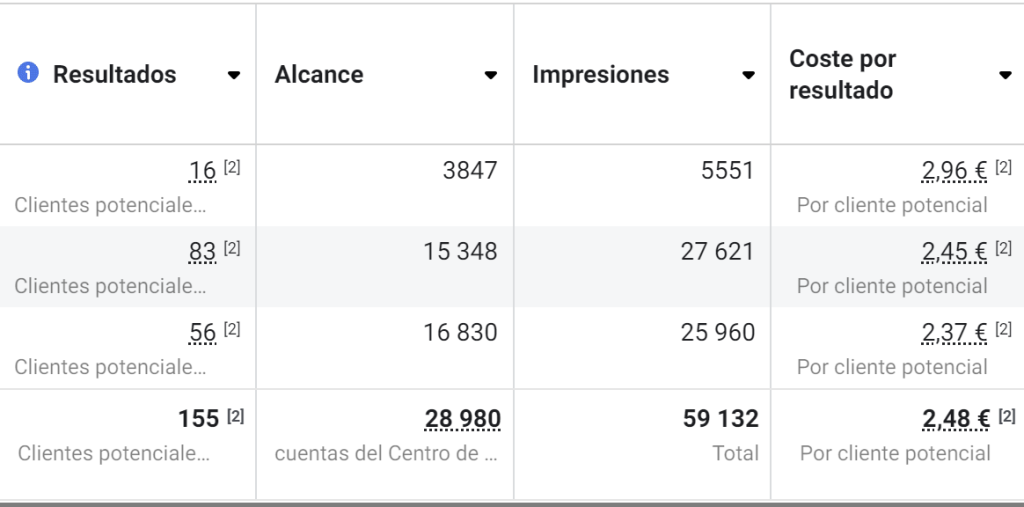Image resolution: width=1024 pixels, height=507 pixels.
Task: Open the Impresiones column dropdown arrow
Action: (748, 75)
